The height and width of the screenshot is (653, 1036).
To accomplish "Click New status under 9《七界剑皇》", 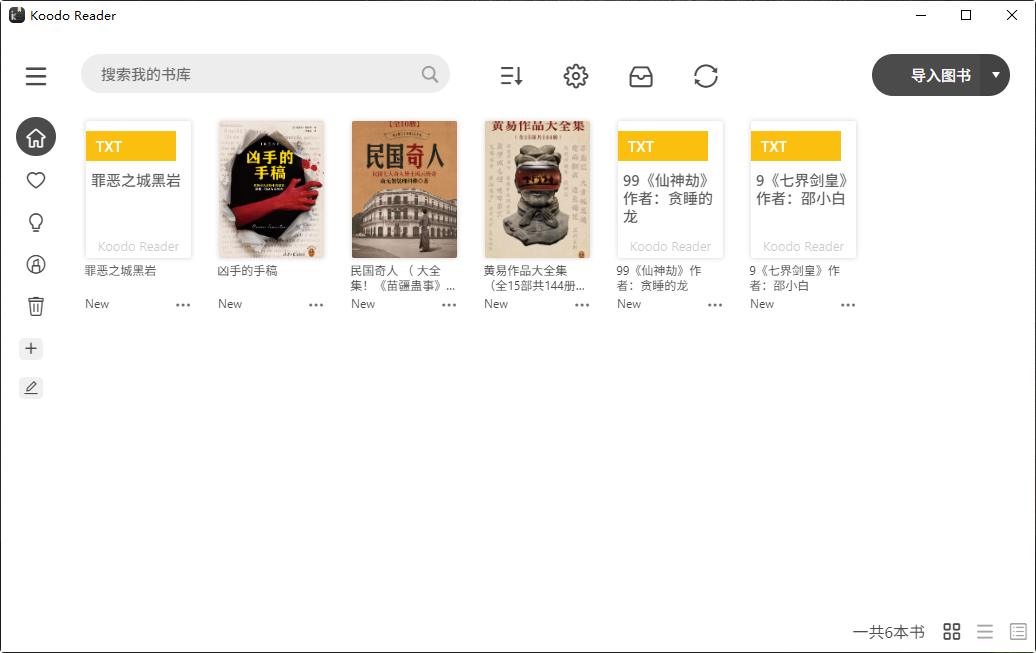I will [x=762, y=304].
